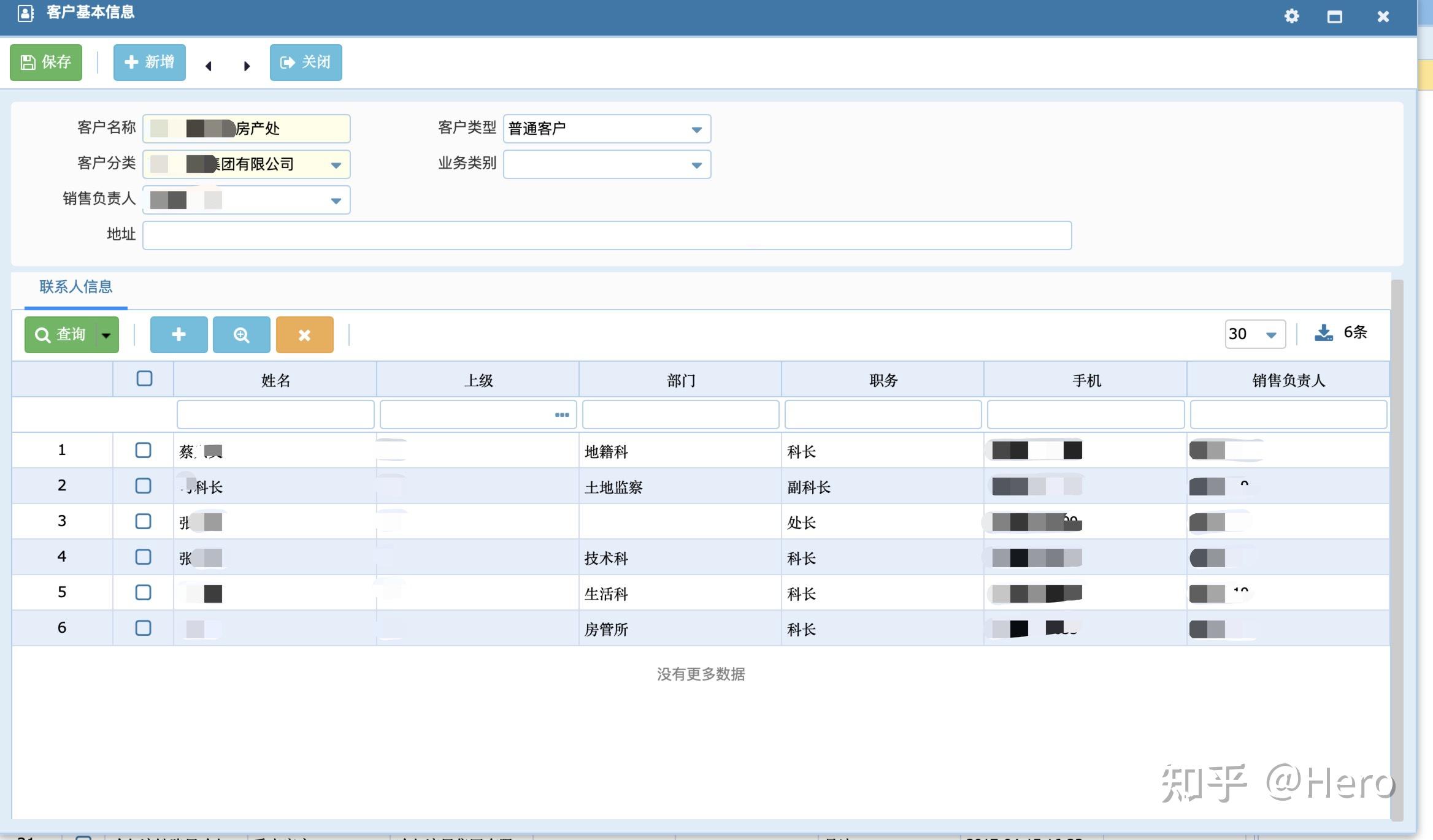Add a contact with plus icon
Screen dimensions: 1433x840
tap(179, 334)
